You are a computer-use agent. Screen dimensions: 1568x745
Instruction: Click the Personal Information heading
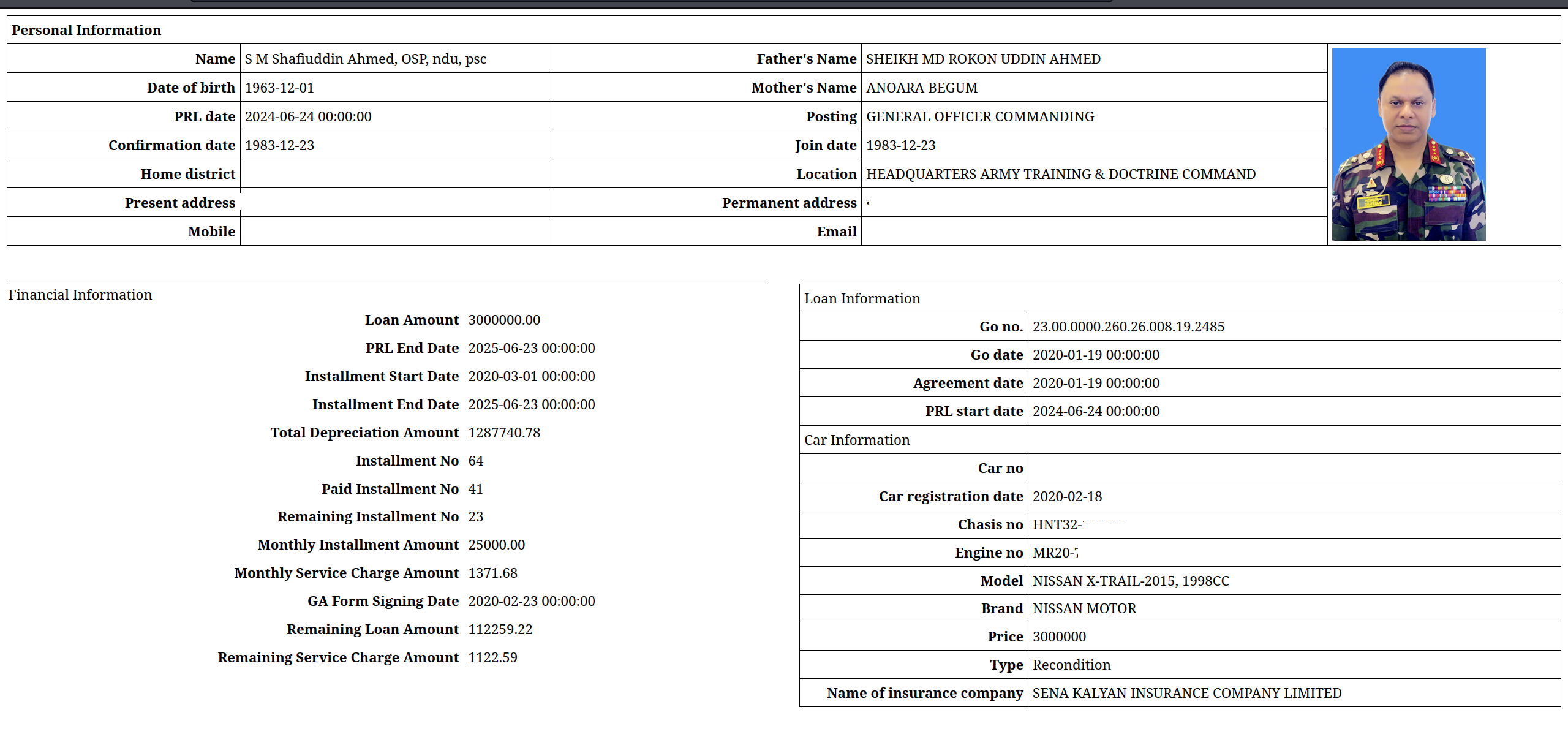(86, 30)
